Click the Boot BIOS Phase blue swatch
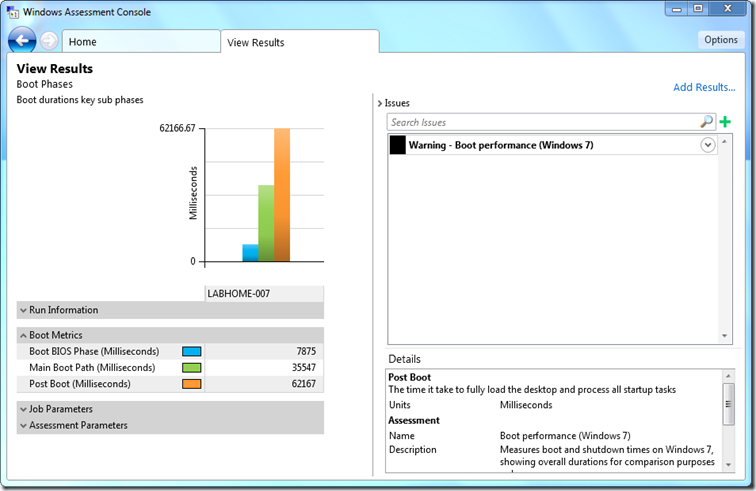This screenshot has height=491, width=756. click(x=191, y=352)
